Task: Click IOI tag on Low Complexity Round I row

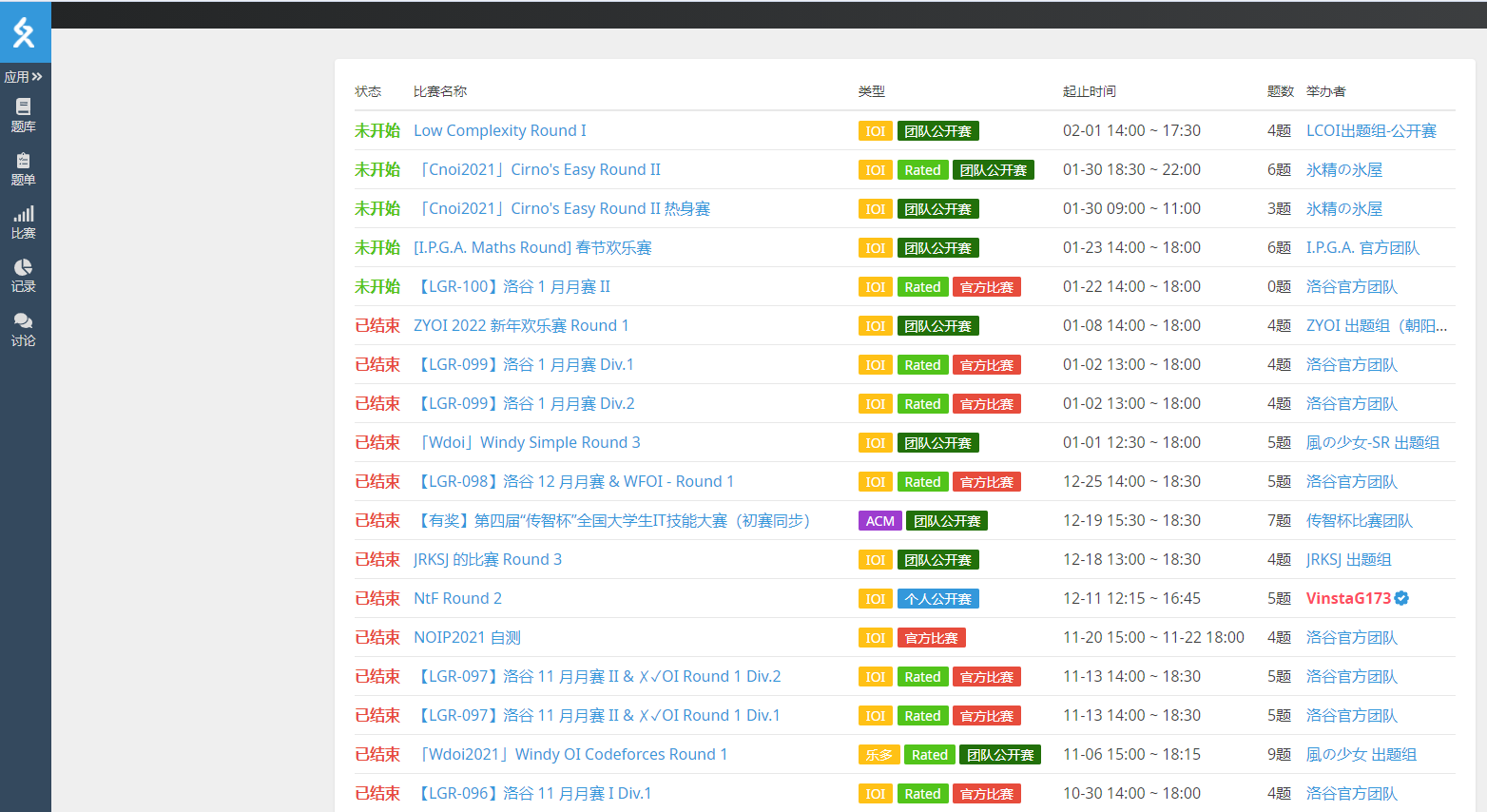Action: [x=876, y=131]
